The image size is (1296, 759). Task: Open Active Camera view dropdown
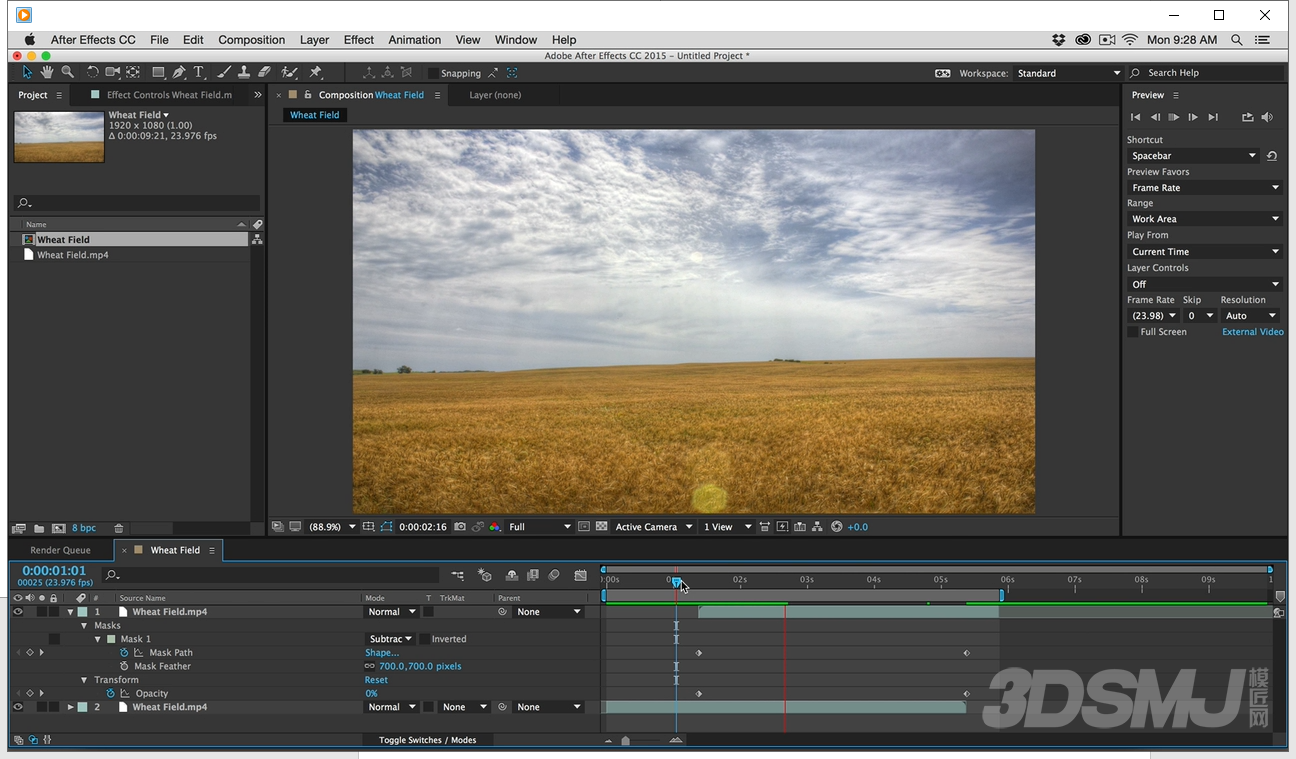pos(653,527)
